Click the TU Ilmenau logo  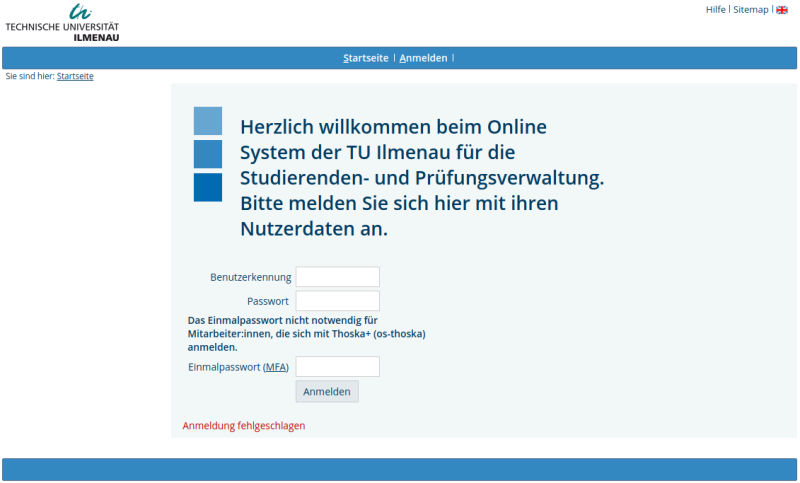[62, 23]
